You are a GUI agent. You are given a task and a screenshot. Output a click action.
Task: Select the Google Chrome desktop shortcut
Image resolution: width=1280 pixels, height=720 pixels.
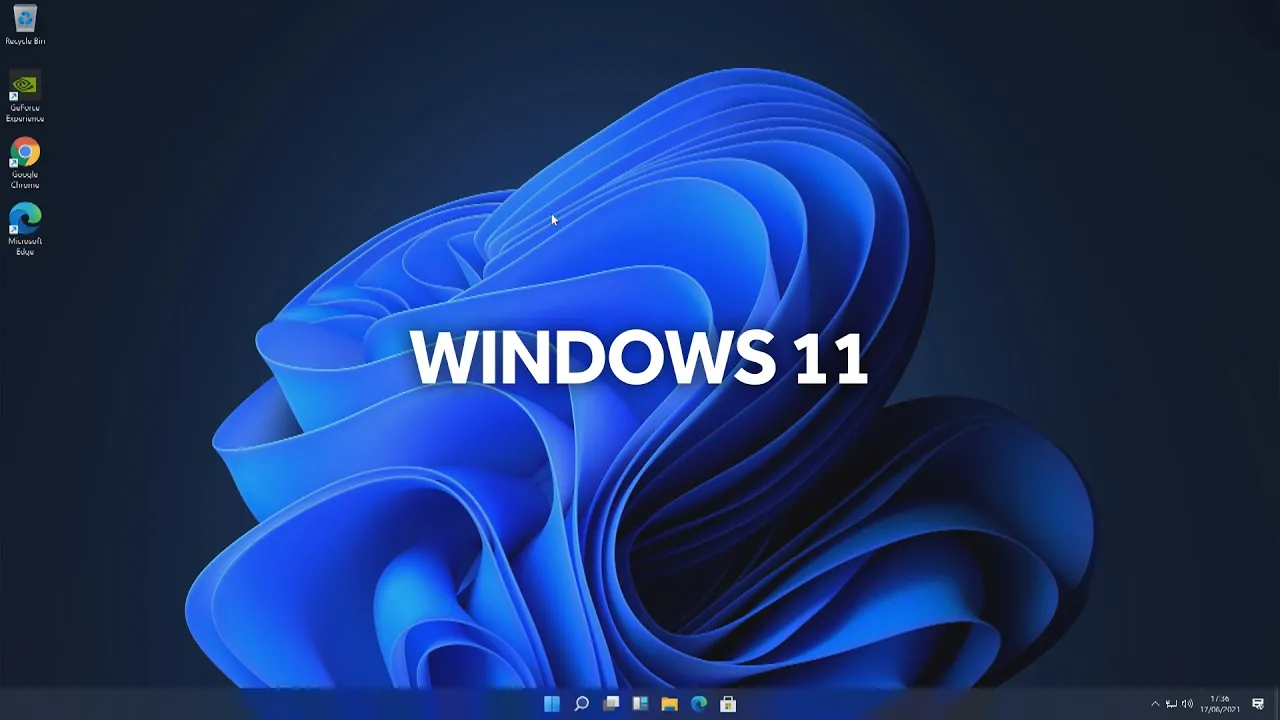[x=25, y=164]
